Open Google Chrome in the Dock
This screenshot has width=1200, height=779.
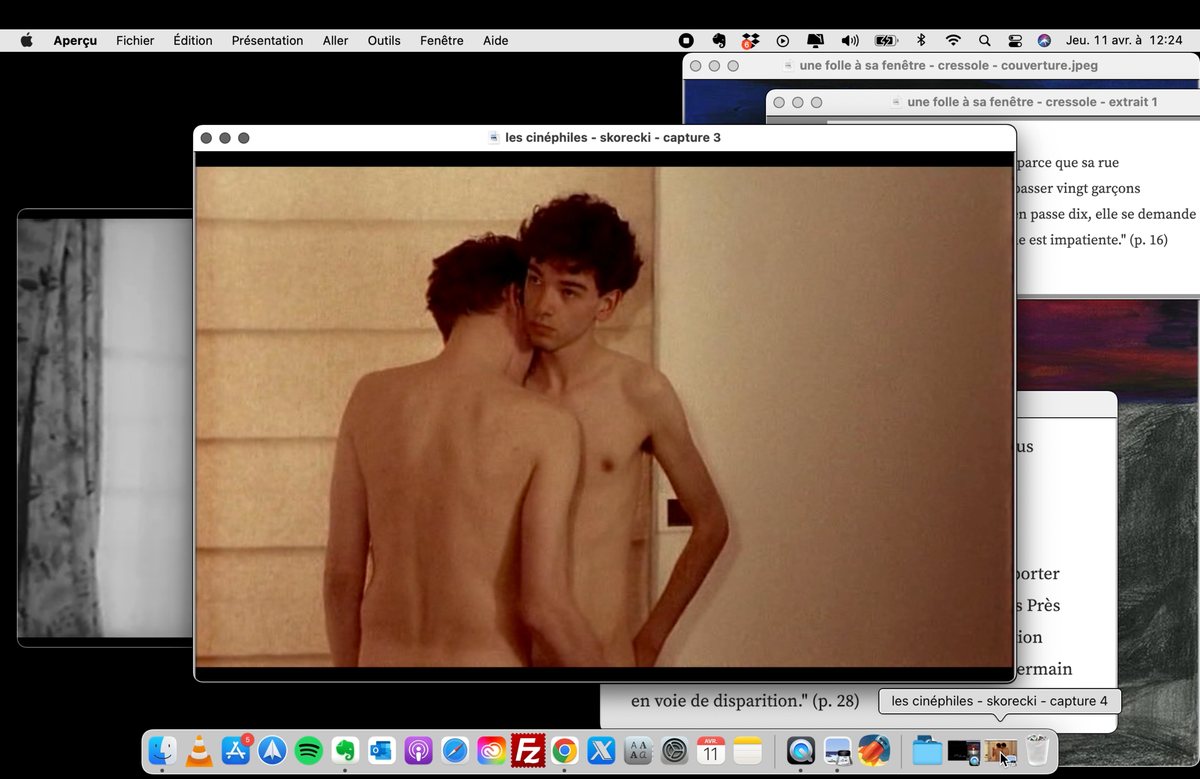[564, 750]
